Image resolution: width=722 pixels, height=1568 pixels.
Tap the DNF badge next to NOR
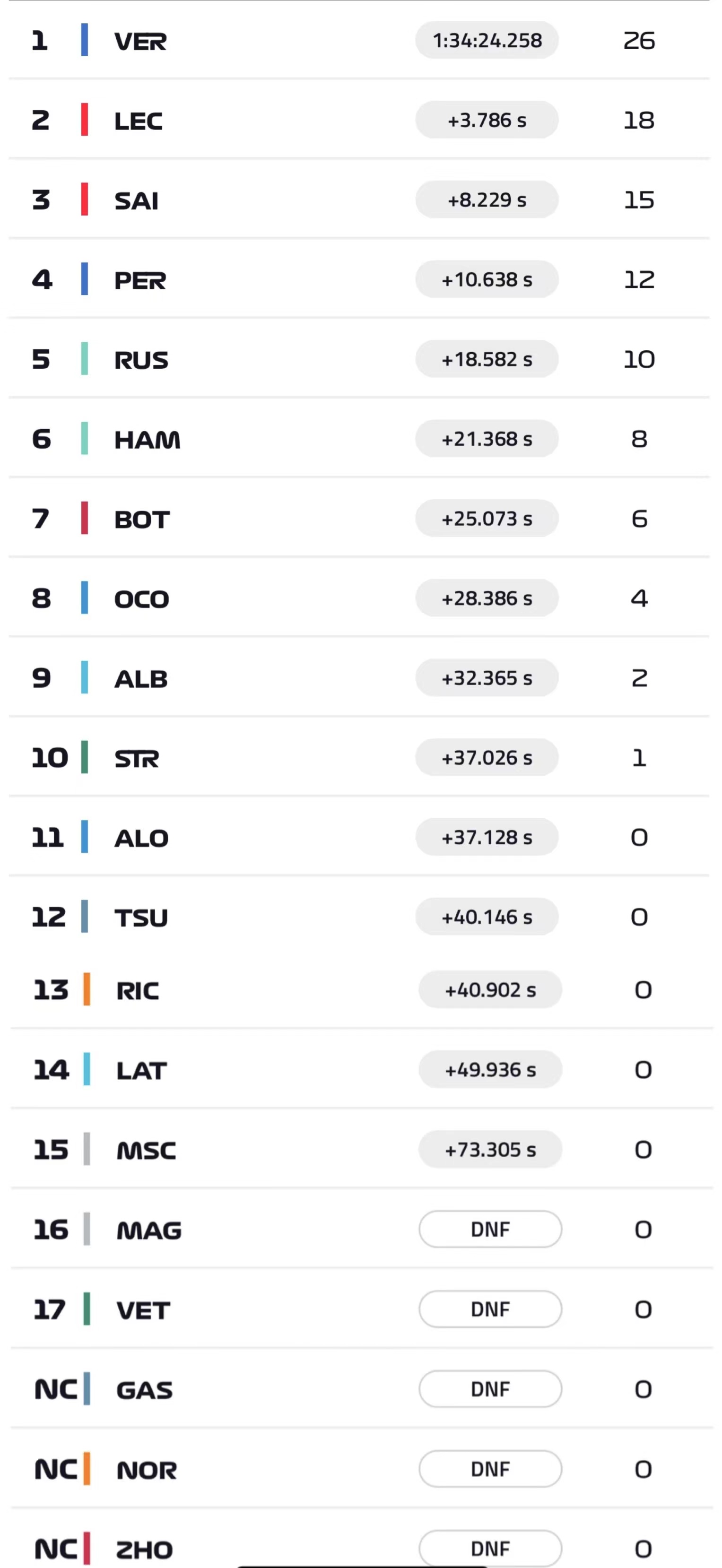point(490,1469)
